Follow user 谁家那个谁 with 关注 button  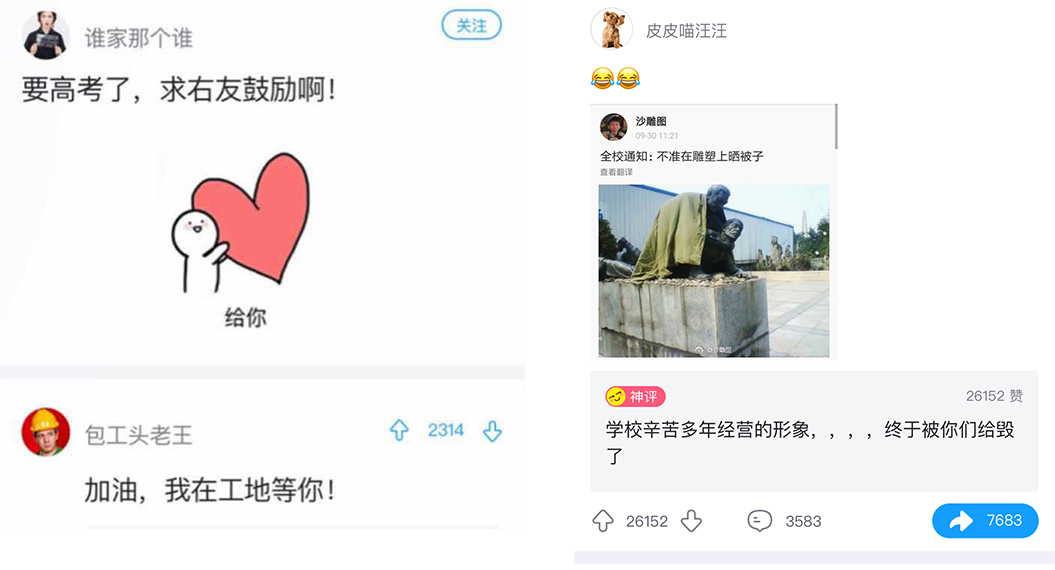tap(471, 26)
